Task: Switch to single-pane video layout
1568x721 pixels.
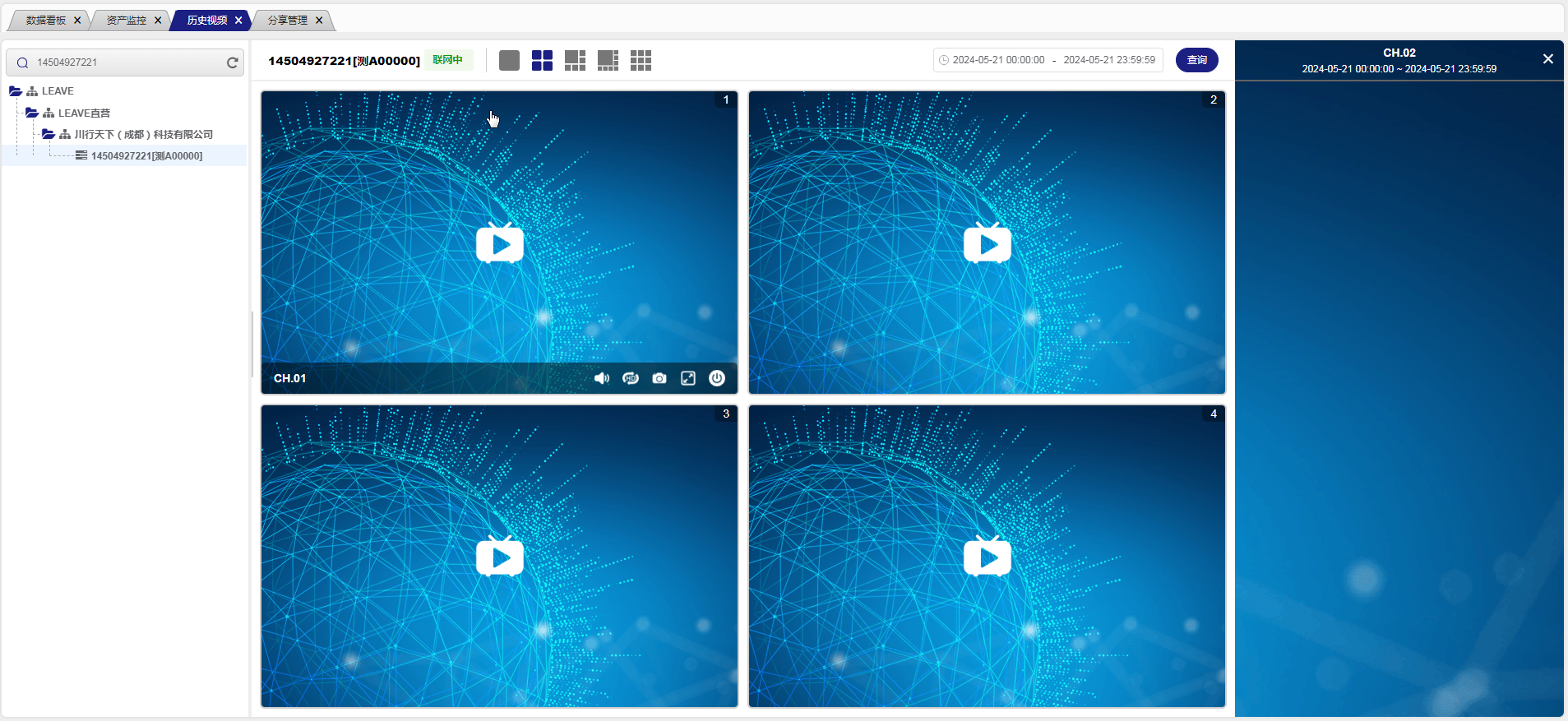Action: [x=509, y=60]
